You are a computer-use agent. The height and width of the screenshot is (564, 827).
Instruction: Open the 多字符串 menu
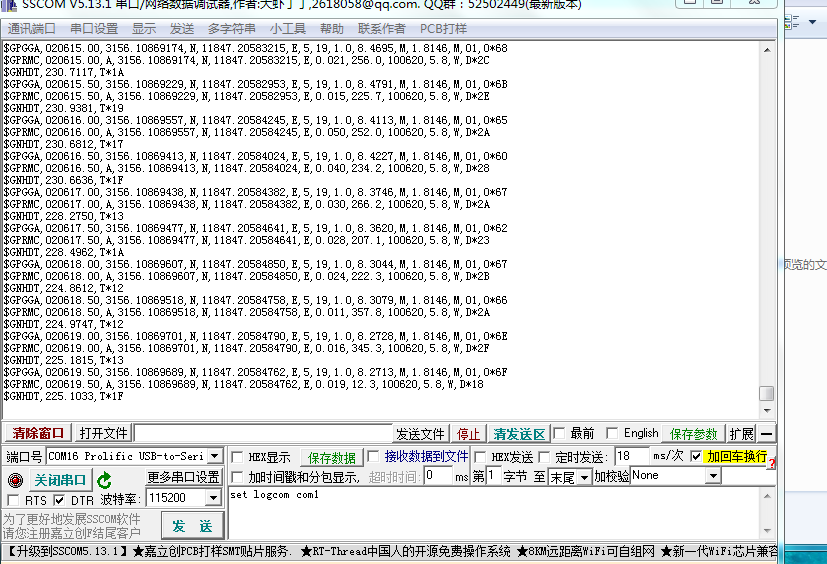(232, 28)
